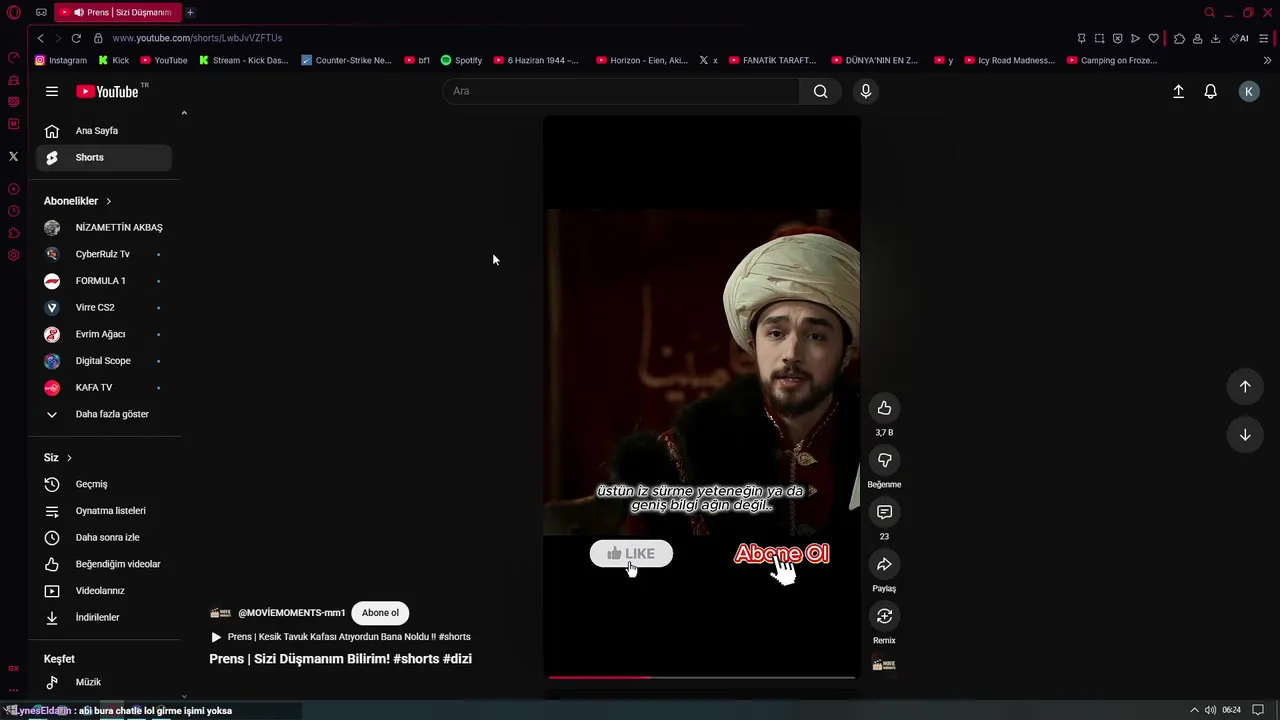Viewport: 1280px width, 720px height.
Task: Expand the Siz section chevron
Action: 69,458
